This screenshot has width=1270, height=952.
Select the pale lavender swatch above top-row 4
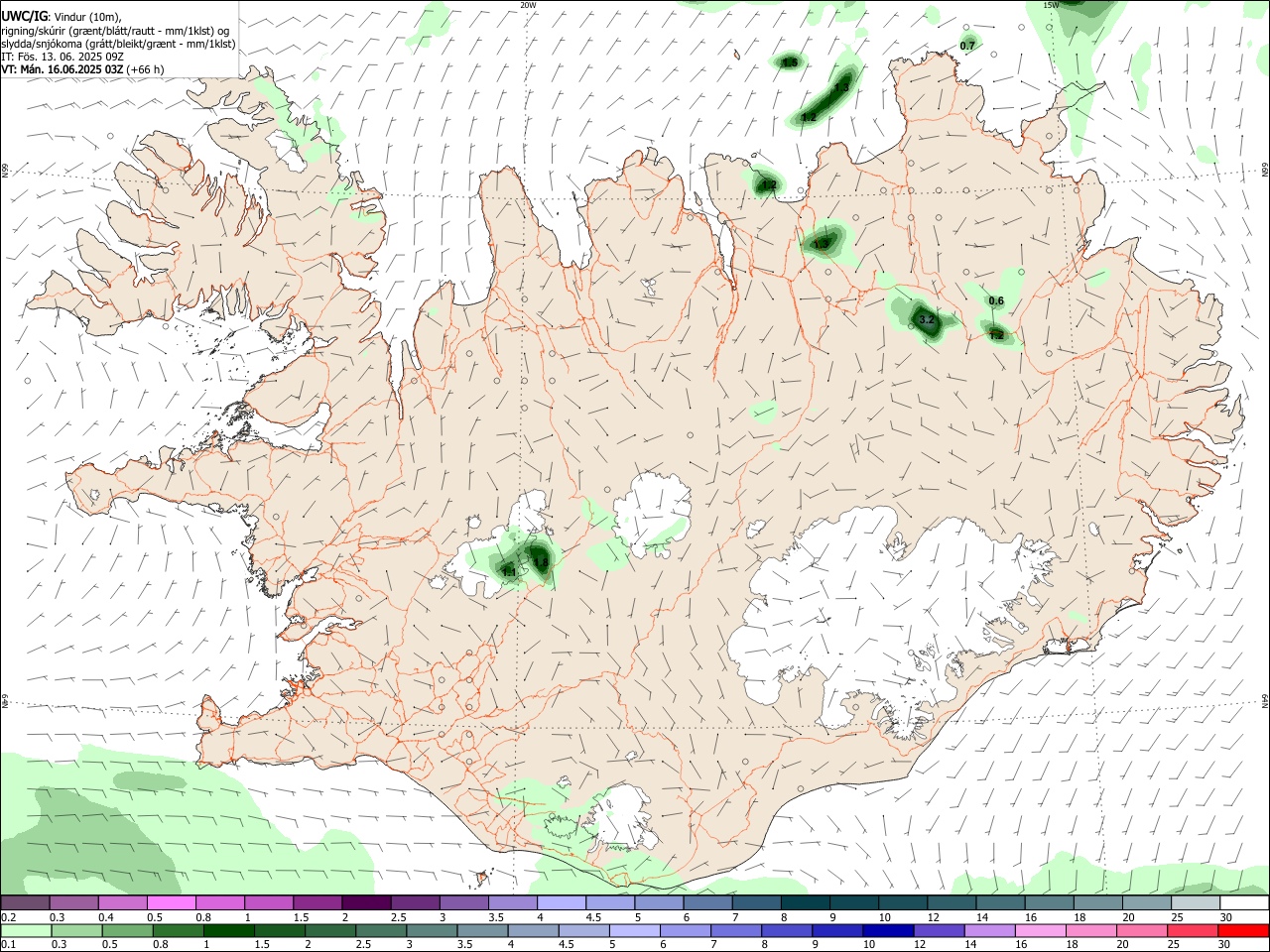(x=562, y=902)
